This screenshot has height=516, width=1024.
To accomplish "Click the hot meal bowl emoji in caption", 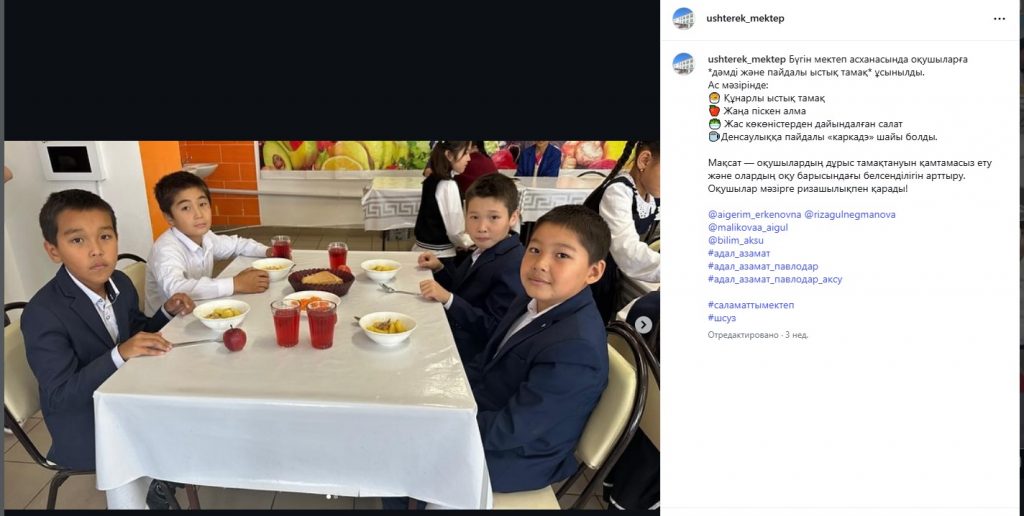I will pos(714,98).
